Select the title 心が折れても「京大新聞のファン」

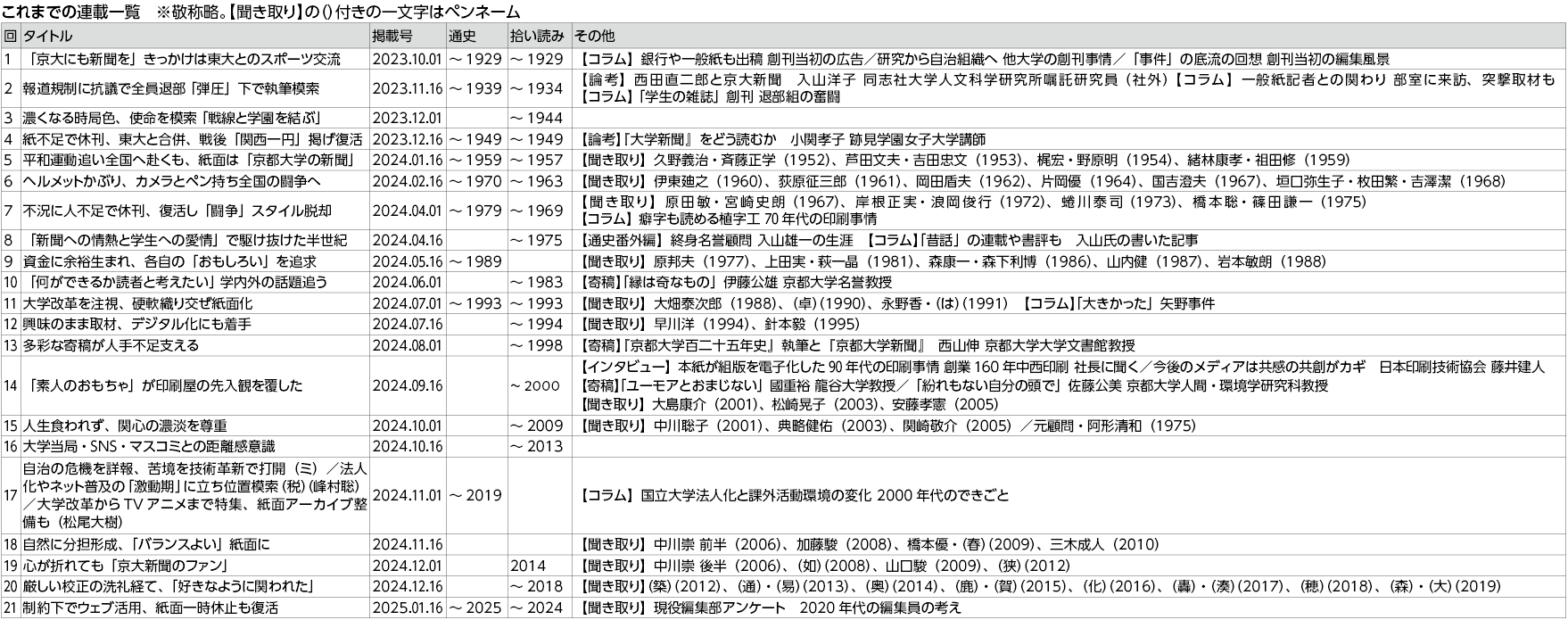[x=126, y=566]
